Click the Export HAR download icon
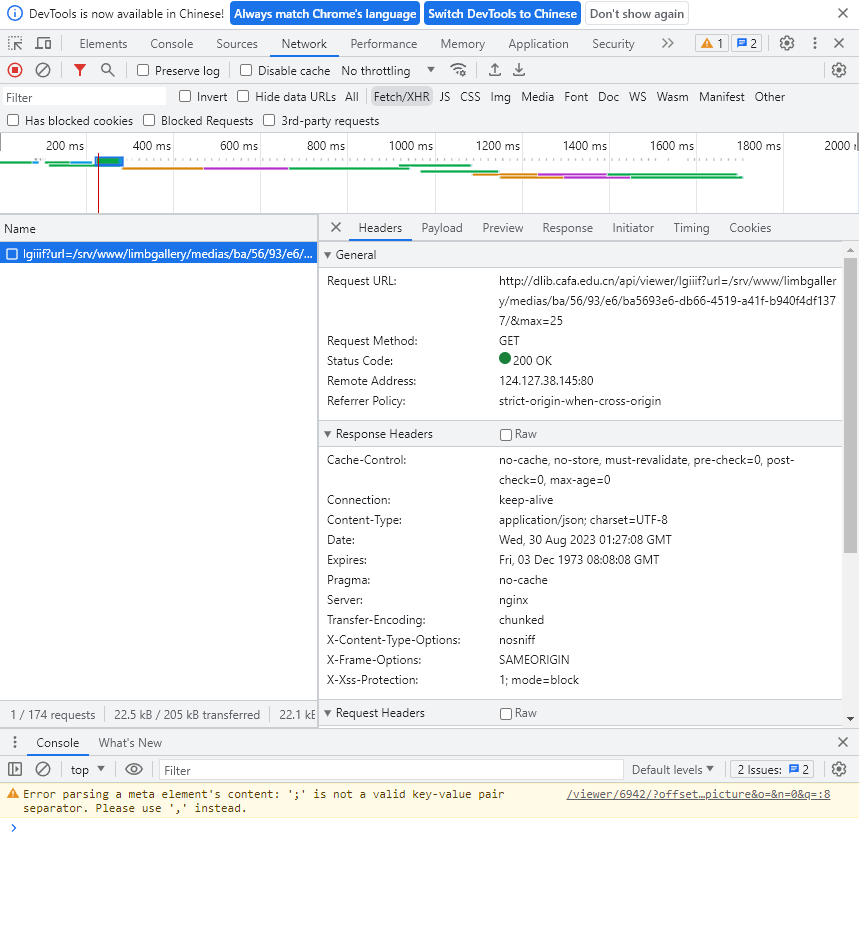The height and width of the screenshot is (928, 859). [519, 70]
